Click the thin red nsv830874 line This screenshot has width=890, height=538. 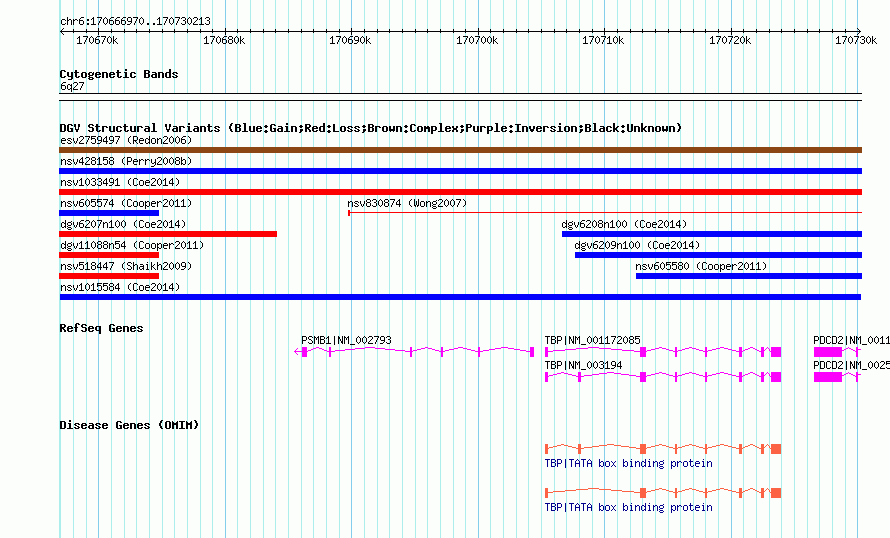click(605, 213)
